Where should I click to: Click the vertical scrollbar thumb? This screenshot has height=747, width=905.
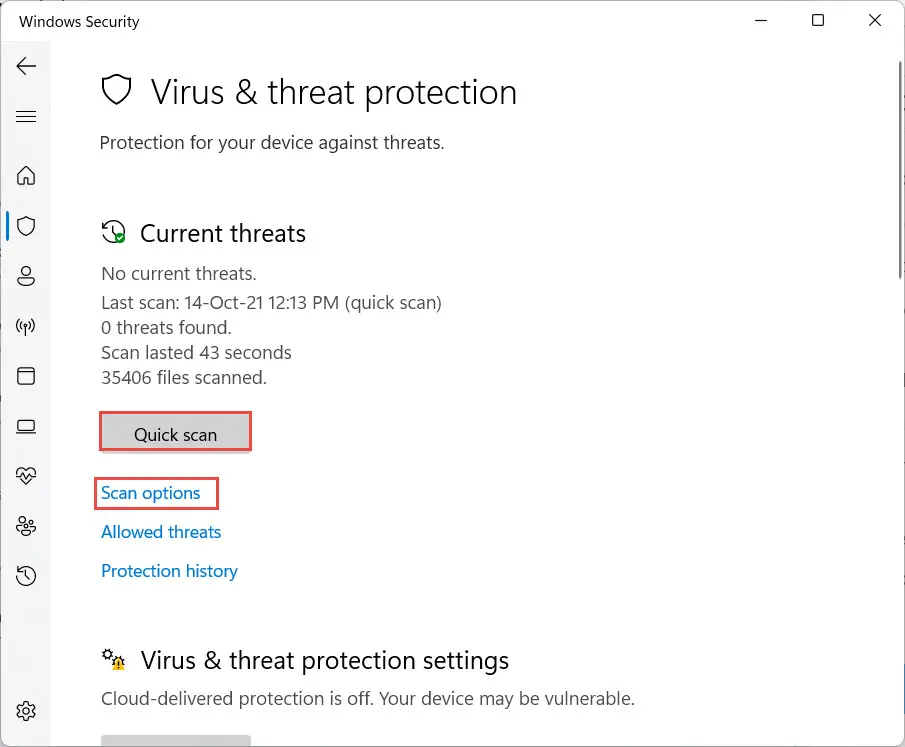900,165
